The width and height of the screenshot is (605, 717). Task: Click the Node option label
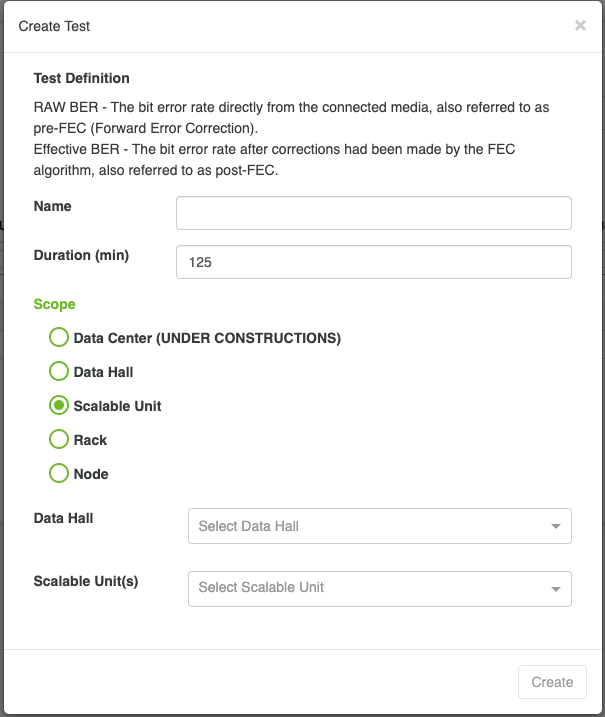[91, 474]
